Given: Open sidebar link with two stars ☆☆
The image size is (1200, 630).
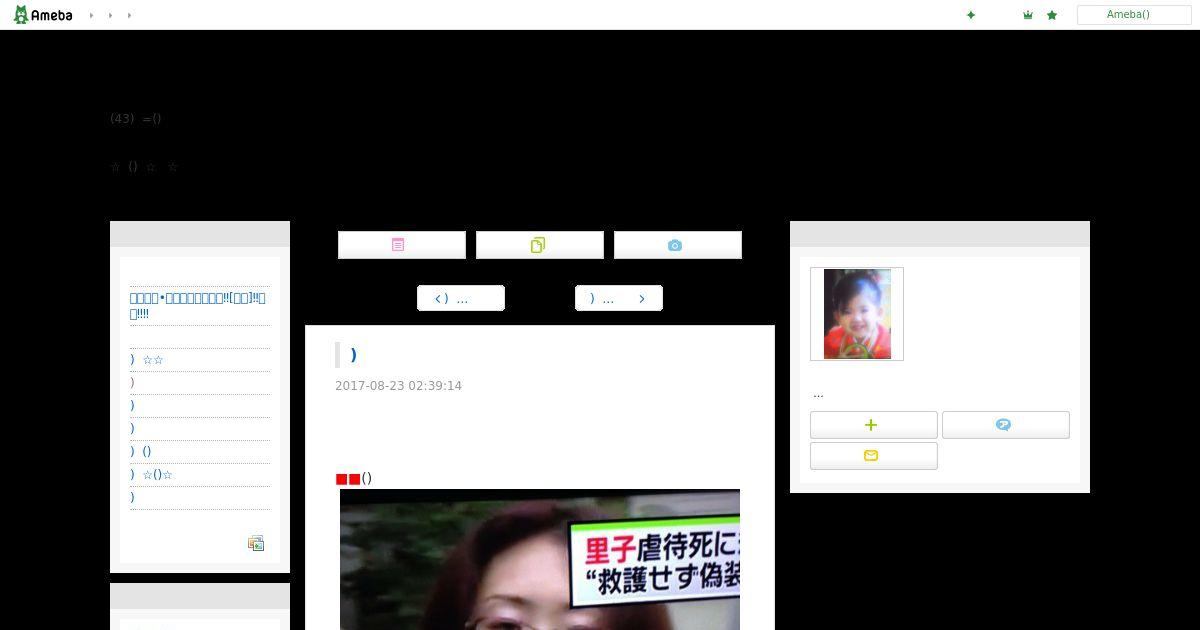Looking at the screenshot, I should tap(147, 360).
